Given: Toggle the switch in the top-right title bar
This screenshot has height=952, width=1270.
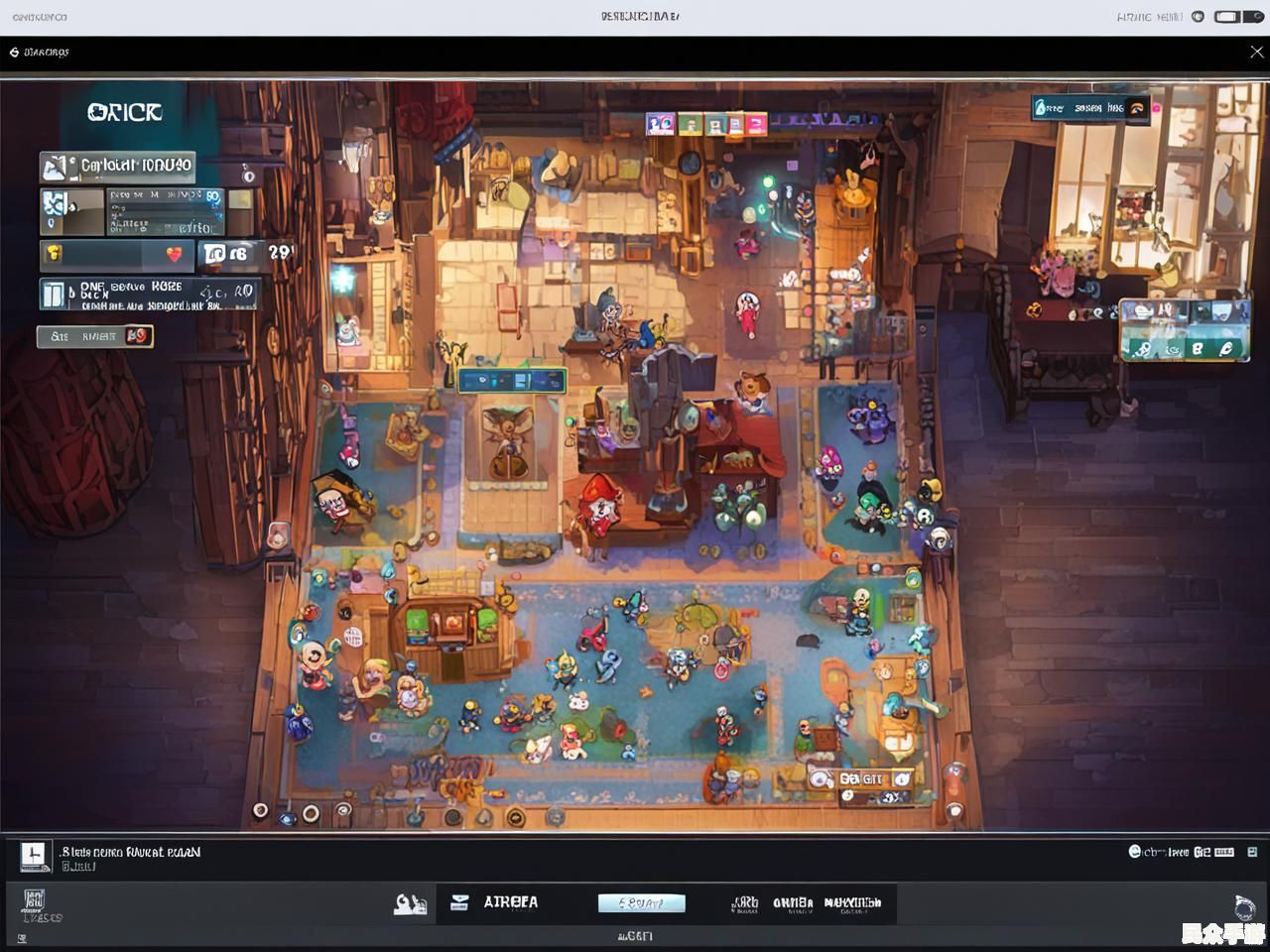Looking at the screenshot, I should click(x=1228, y=17).
